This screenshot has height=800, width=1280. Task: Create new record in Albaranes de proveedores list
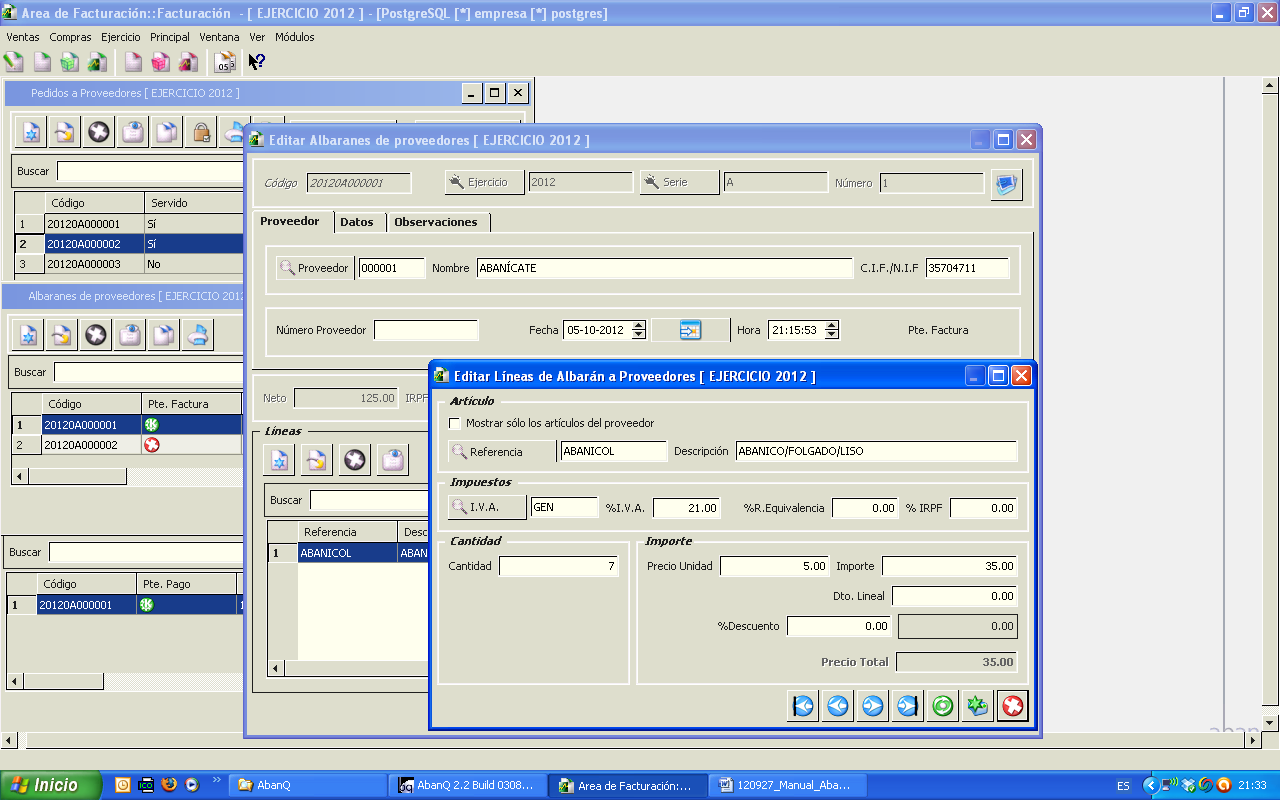coord(27,335)
